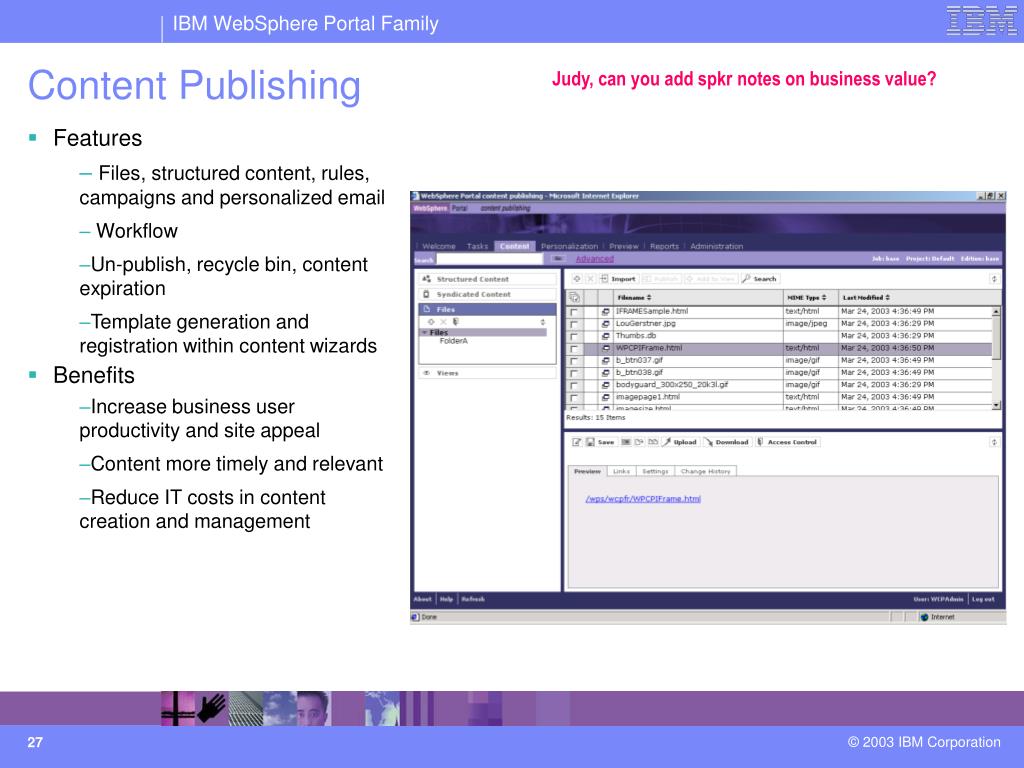The width and height of the screenshot is (1024, 768).
Task: Click the Files section page icon
Action: coord(426,309)
